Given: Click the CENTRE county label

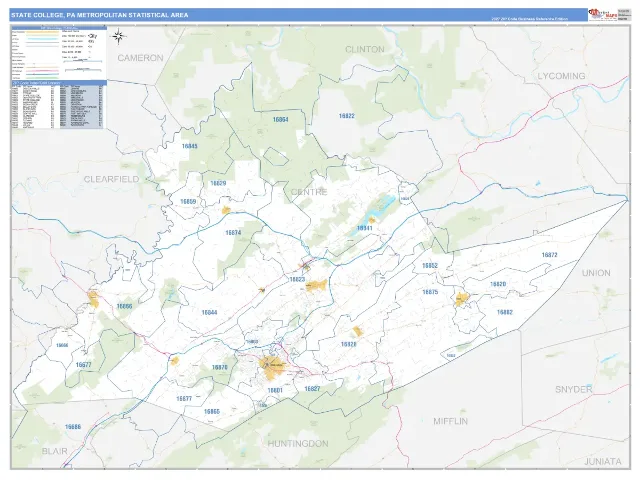Looking at the screenshot, I should coord(309,192).
